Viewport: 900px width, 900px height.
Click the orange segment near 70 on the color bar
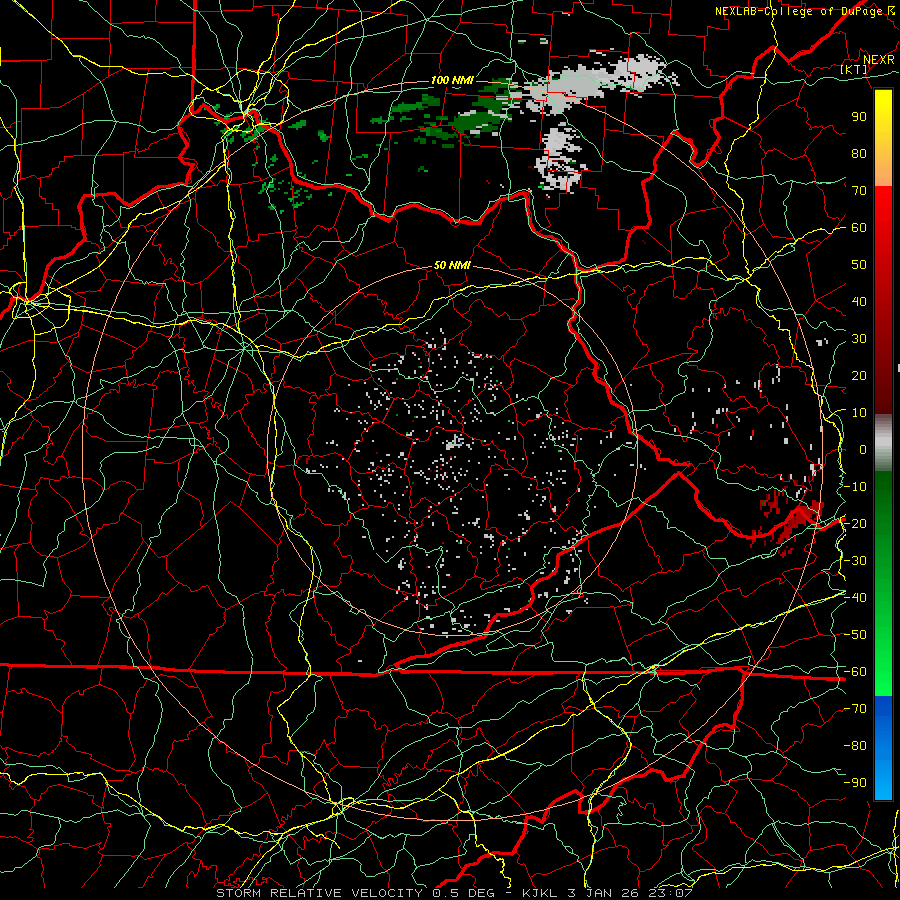point(883,169)
